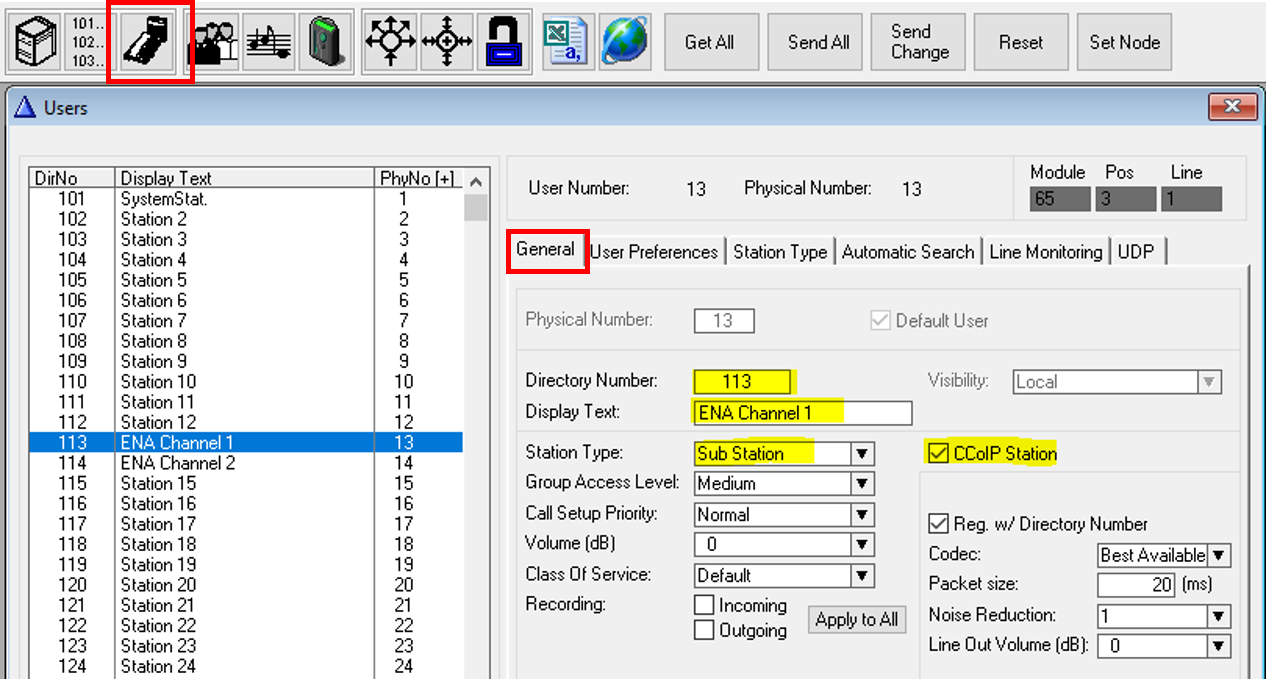Screen dimensions: 1266x679
Task: Switch to the User Preferences tab
Action: click(654, 252)
